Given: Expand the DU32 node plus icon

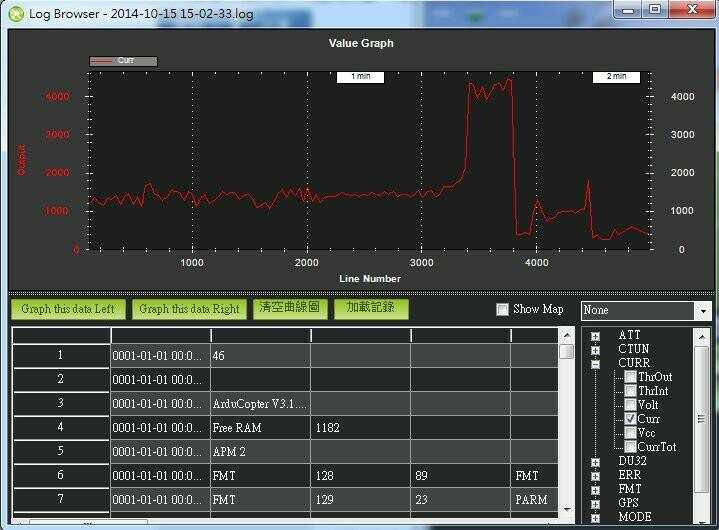Looking at the screenshot, I should pyautogui.click(x=596, y=462).
